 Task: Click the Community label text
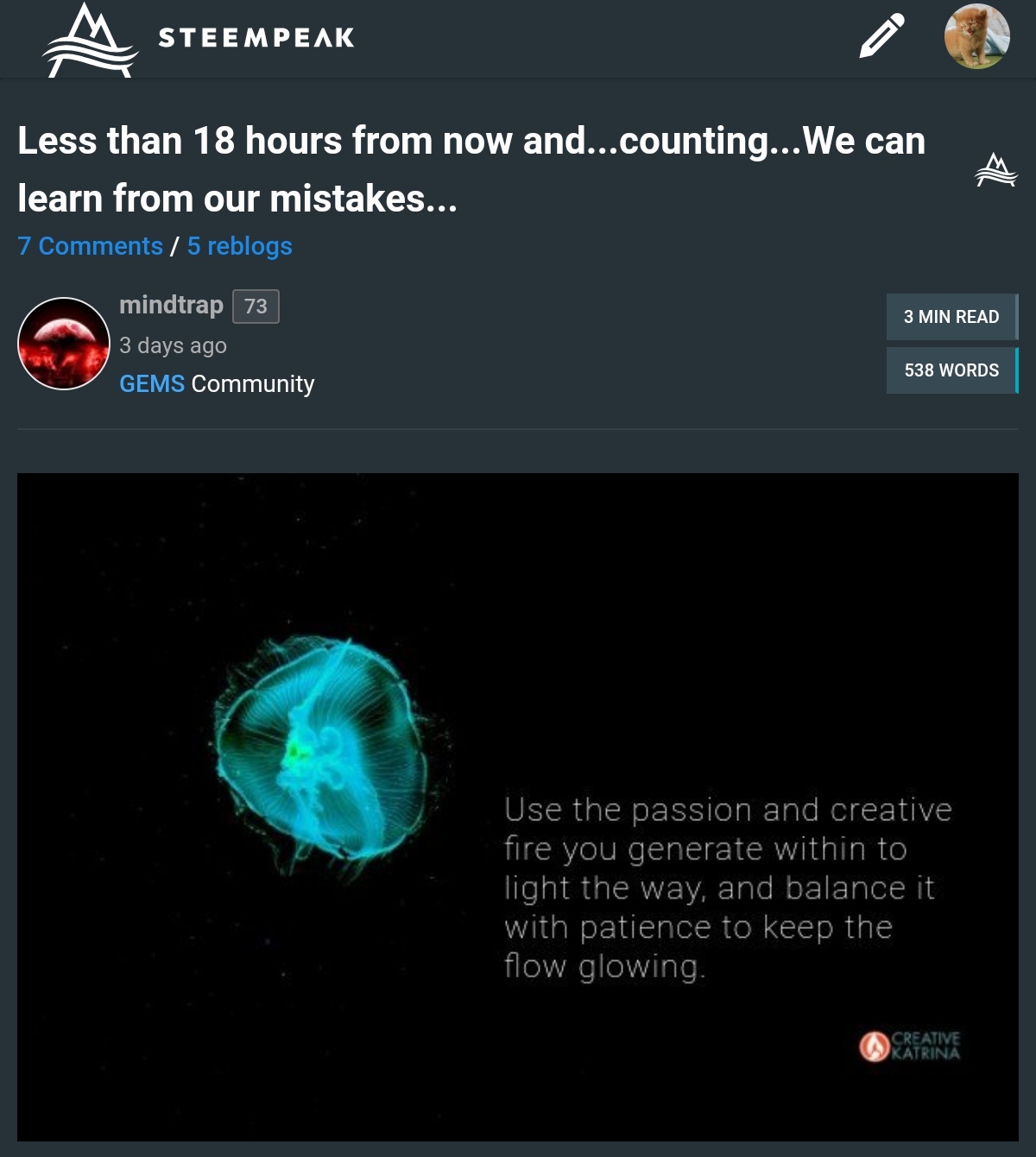253,384
